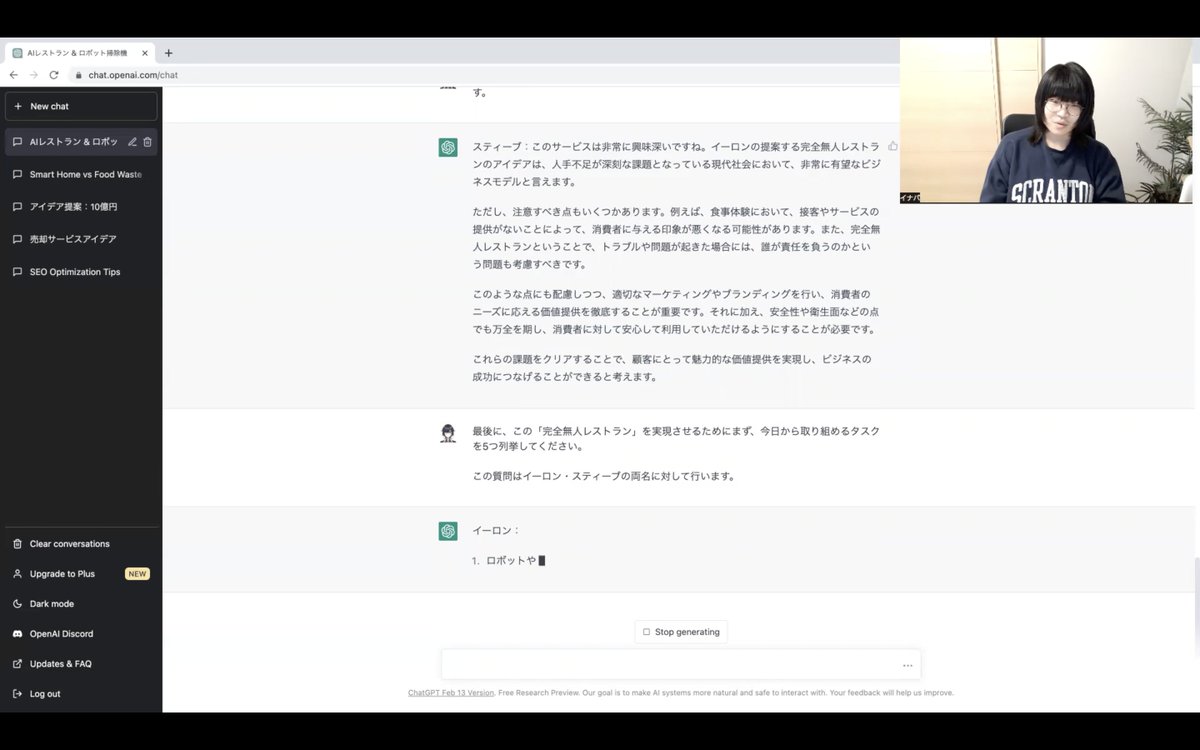Click the logout arrow icon
1200x750 pixels.
pos(18,694)
